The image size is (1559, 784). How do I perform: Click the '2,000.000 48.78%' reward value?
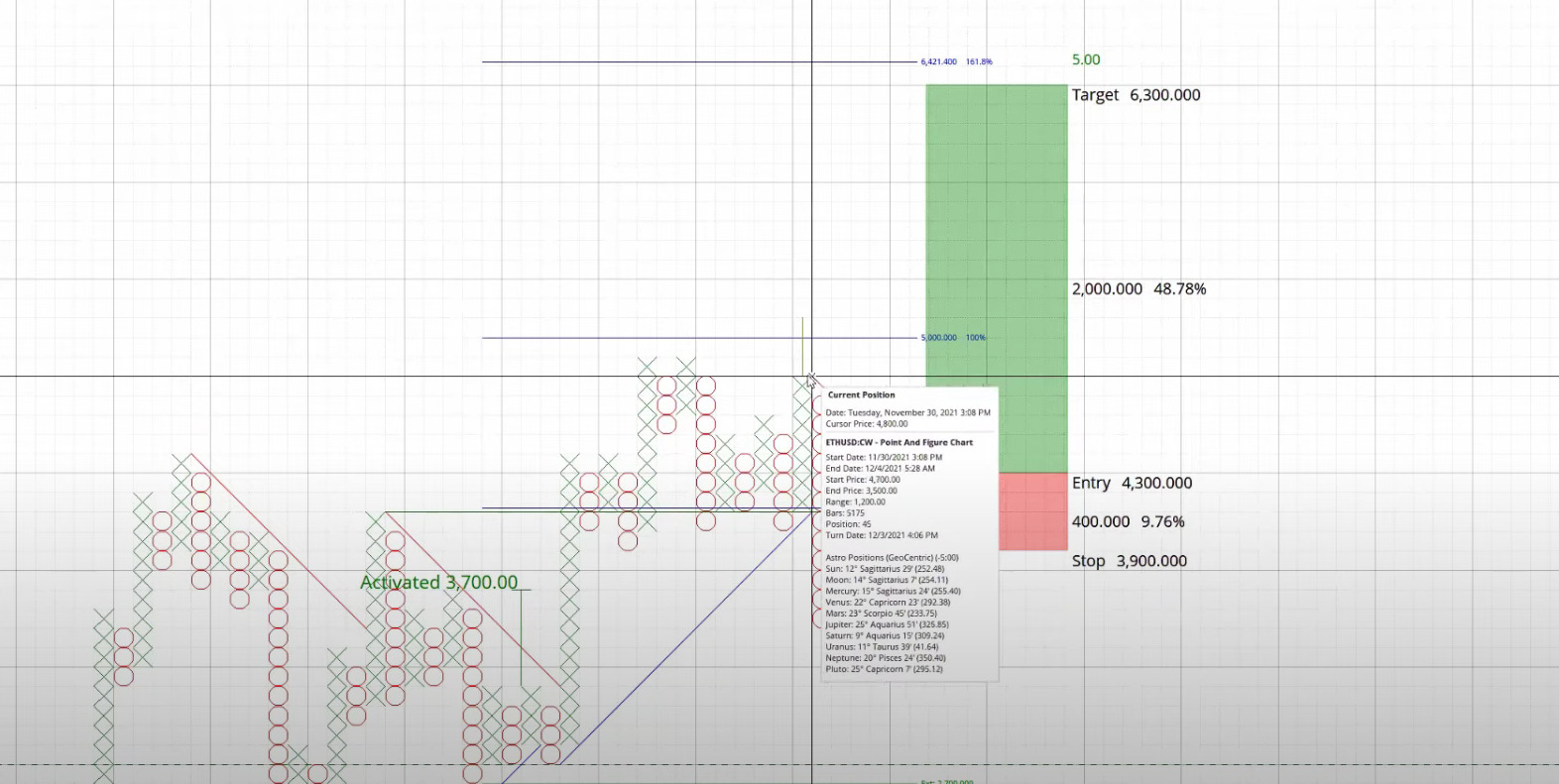click(x=1139, y=289)
